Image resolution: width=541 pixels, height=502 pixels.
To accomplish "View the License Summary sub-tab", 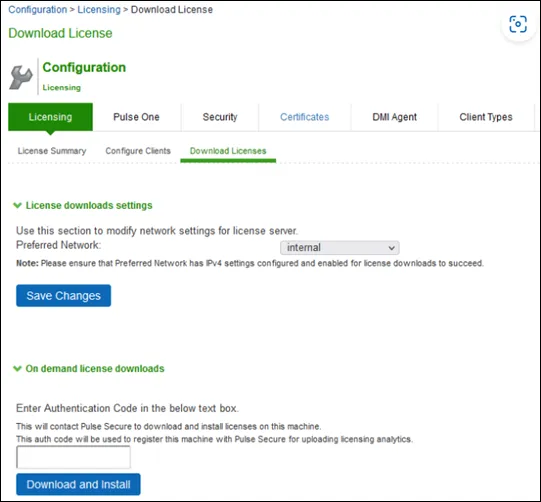I will [52, 151].
